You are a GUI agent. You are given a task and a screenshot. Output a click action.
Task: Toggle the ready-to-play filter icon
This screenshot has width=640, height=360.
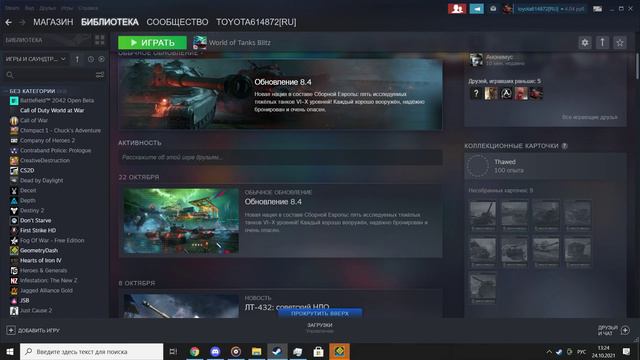[x=101, y=59]
